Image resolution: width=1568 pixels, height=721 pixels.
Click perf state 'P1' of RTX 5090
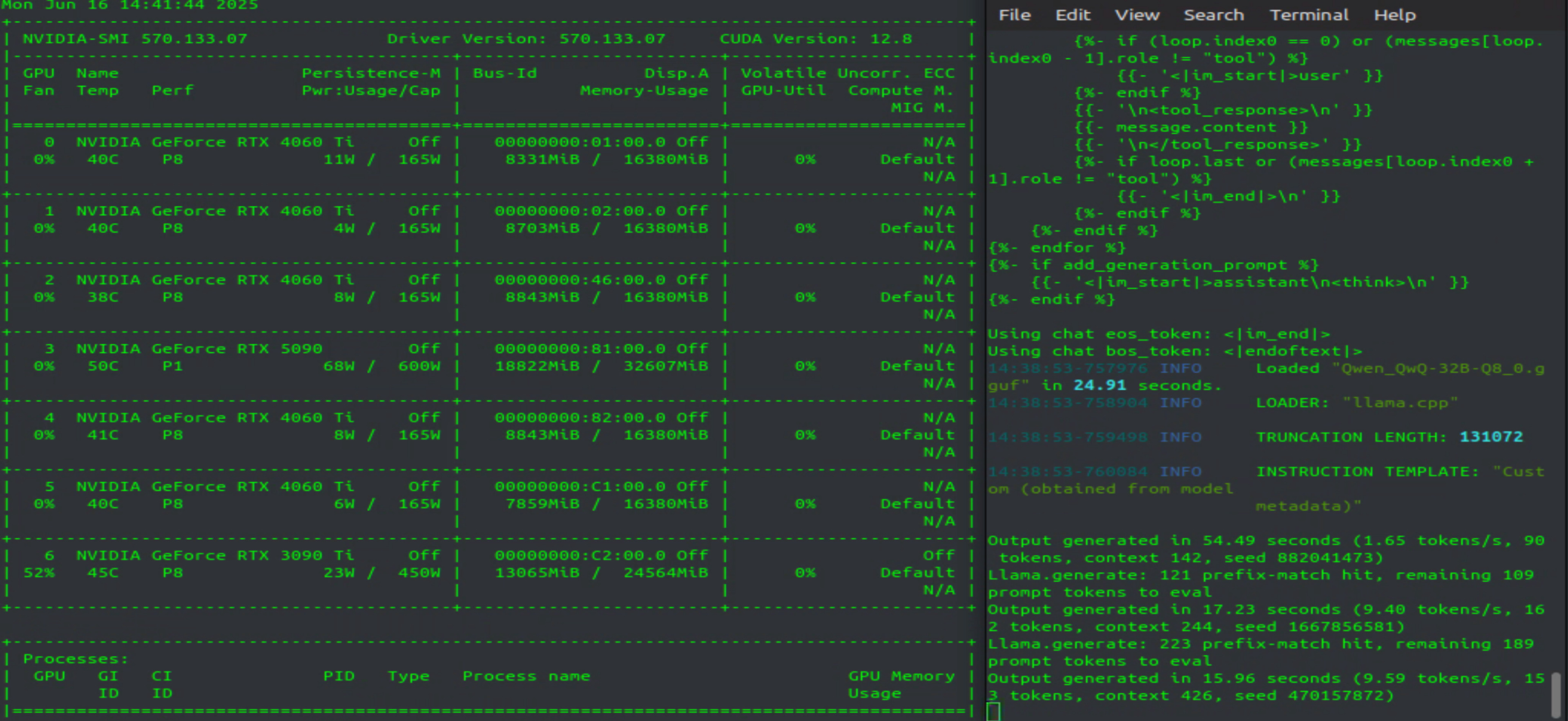pyautogui.click(x=172, y=366)
